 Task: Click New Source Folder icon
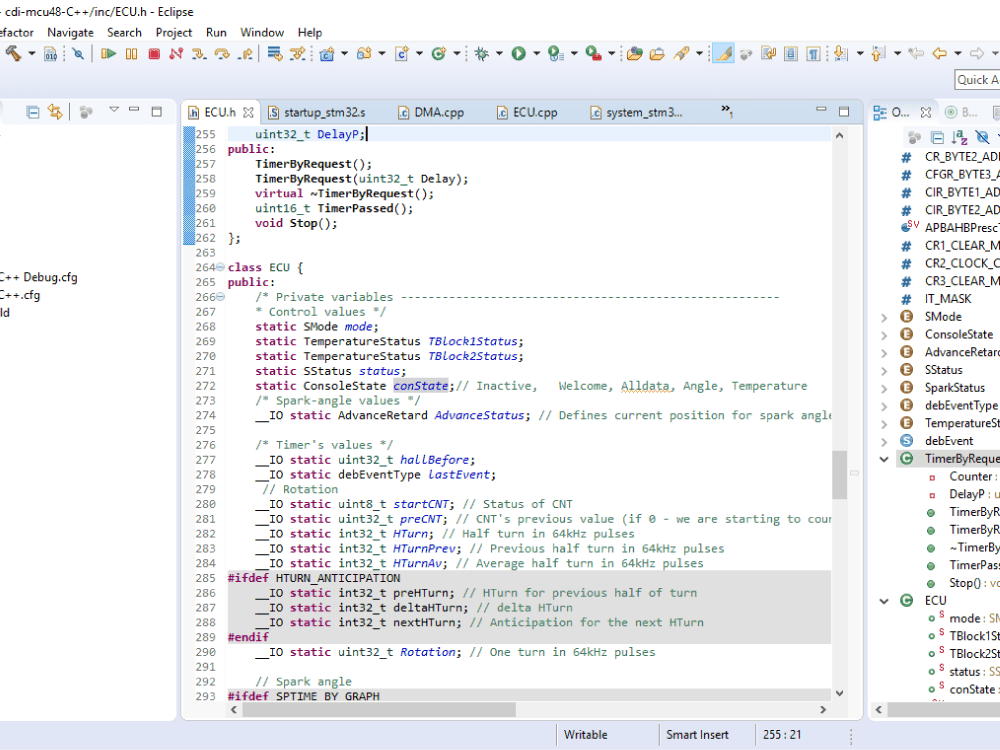click(x=364, y=54)
